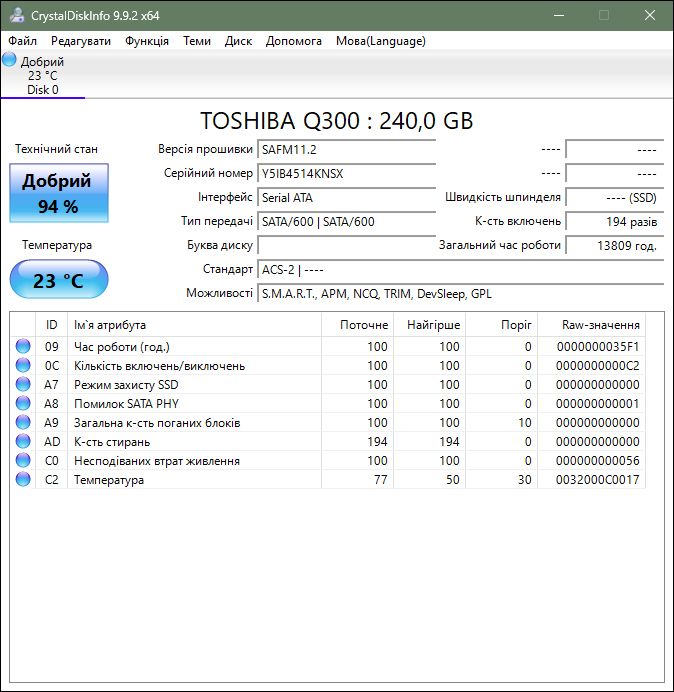Screen dimensions: 674x692
Task: Open the Файл menu
Action: 23,41
